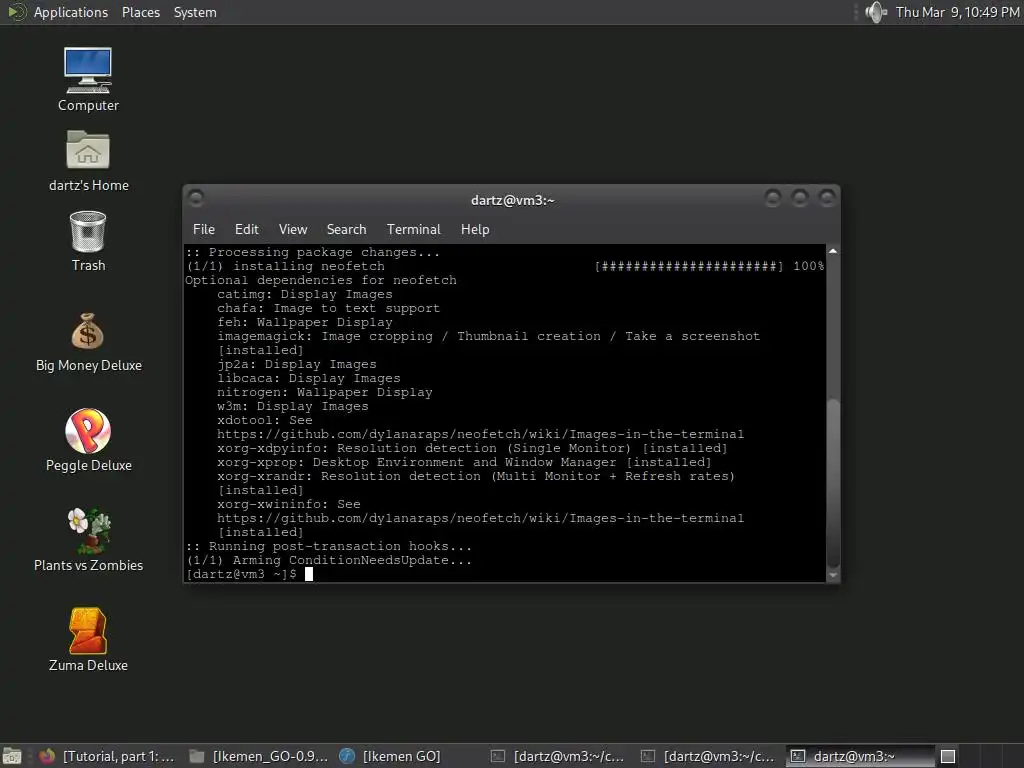Open the Places menu in top panel
Image resolution: width=1024 pixels, height=768 pixels.
pyautogui.click(x=140, y=12)
